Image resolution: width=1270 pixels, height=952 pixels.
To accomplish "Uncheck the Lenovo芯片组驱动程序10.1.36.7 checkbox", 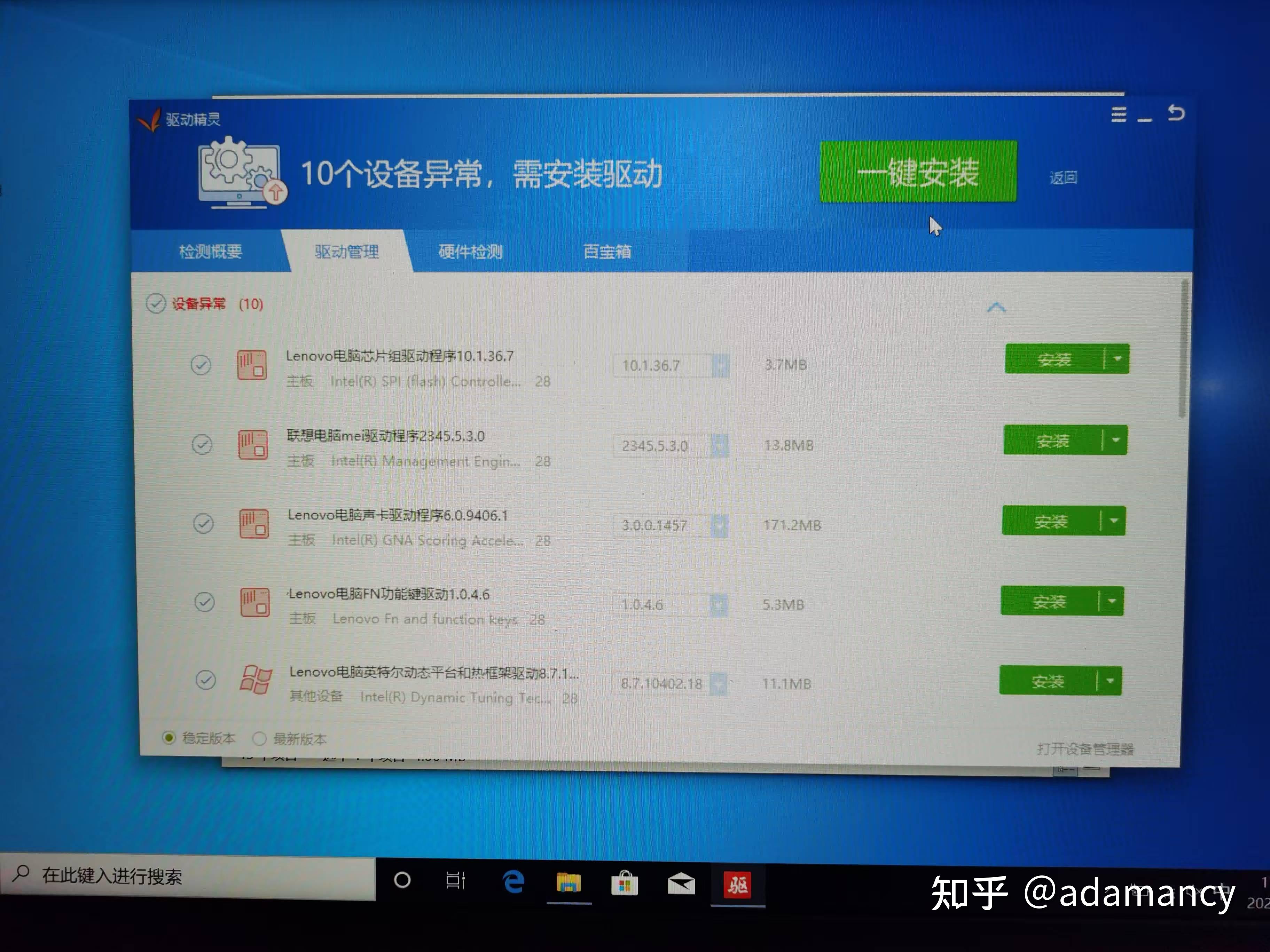I will 201,365.
